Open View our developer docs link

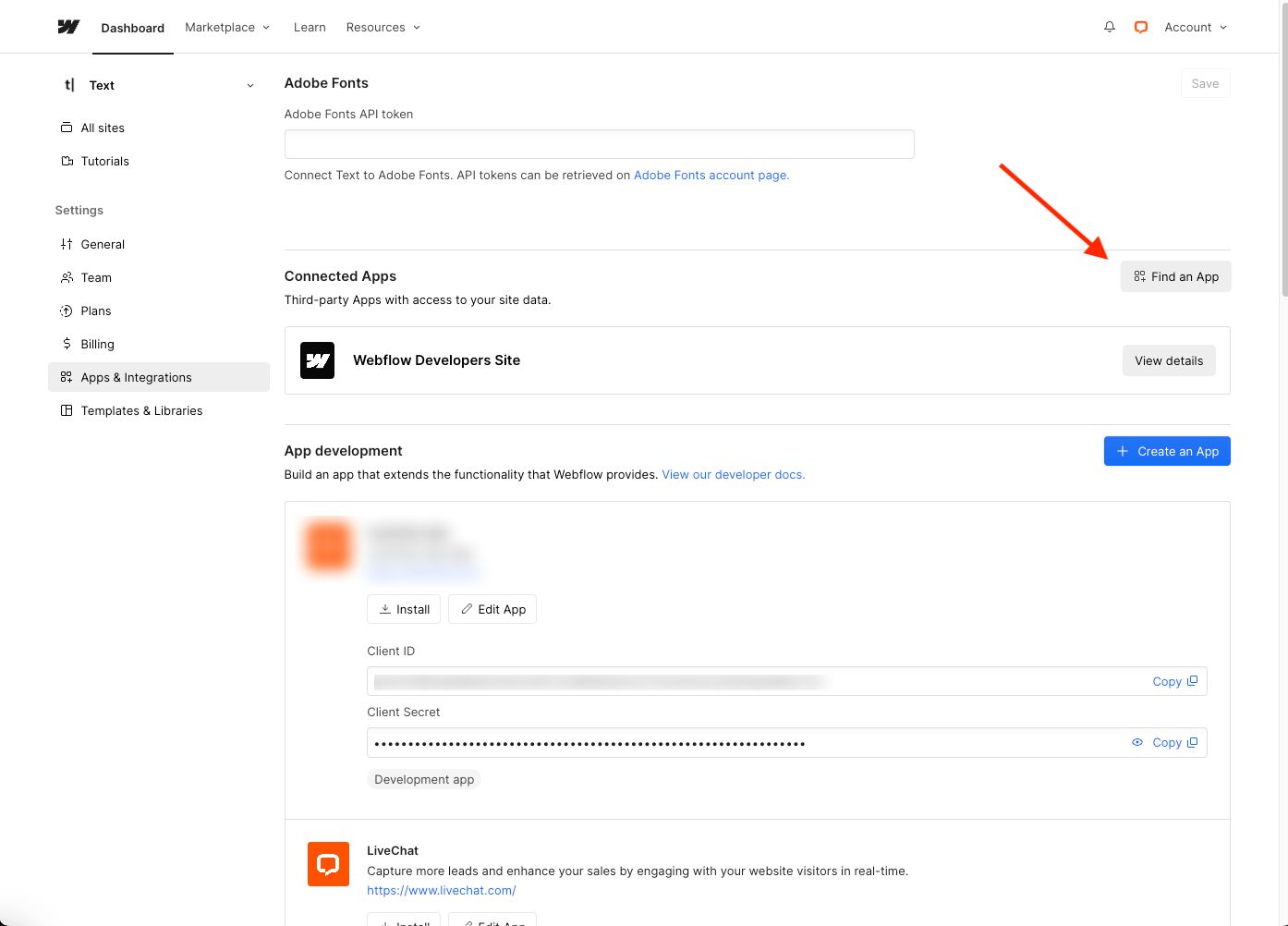[x=734, y=474]
